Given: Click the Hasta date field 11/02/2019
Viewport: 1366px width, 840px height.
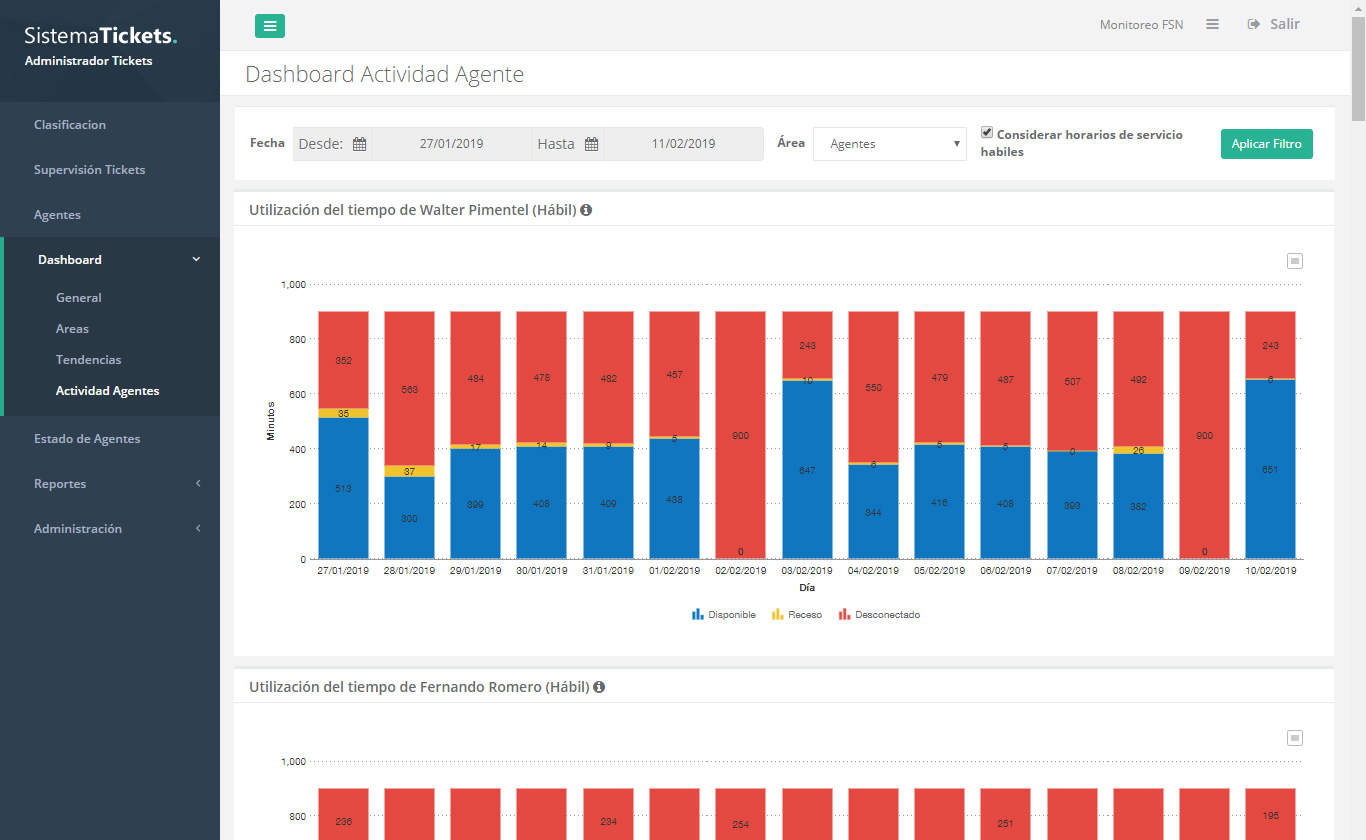Looking at the screenshot, I should coord(683,144).
